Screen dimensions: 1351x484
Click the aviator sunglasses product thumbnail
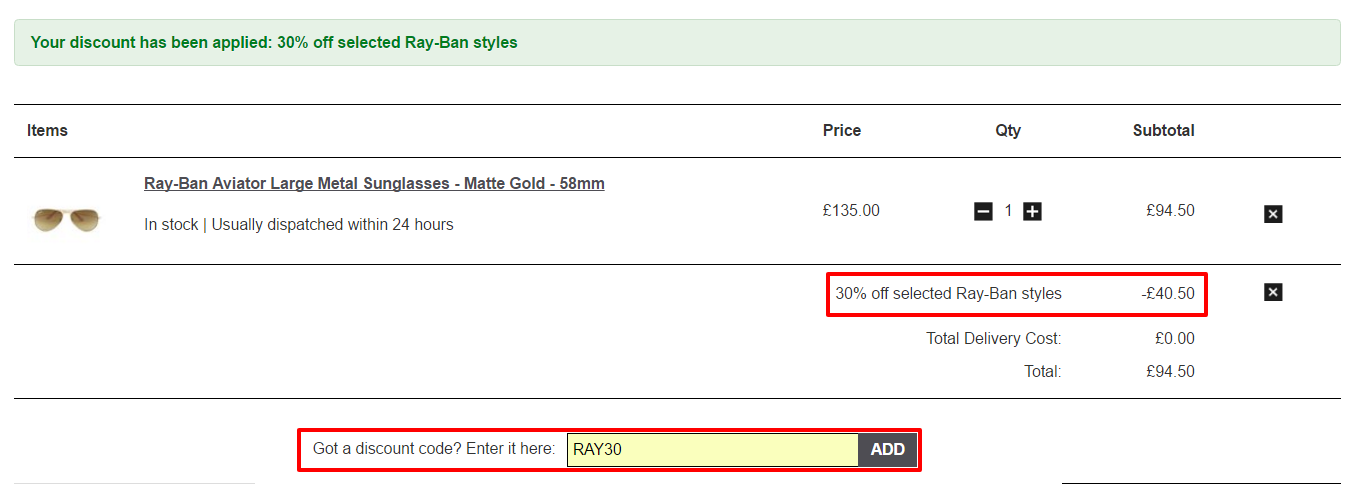(x=66, y=217)
